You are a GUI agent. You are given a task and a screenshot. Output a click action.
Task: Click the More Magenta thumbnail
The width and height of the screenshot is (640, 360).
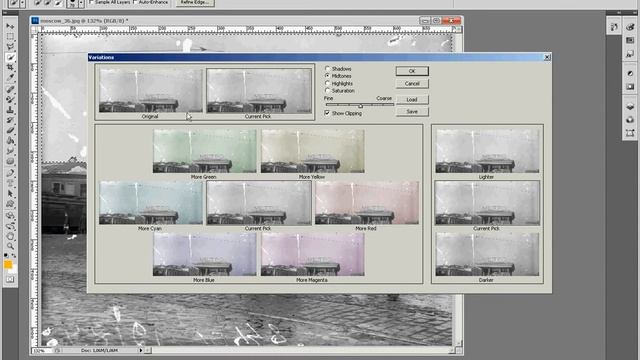(313, 254)
